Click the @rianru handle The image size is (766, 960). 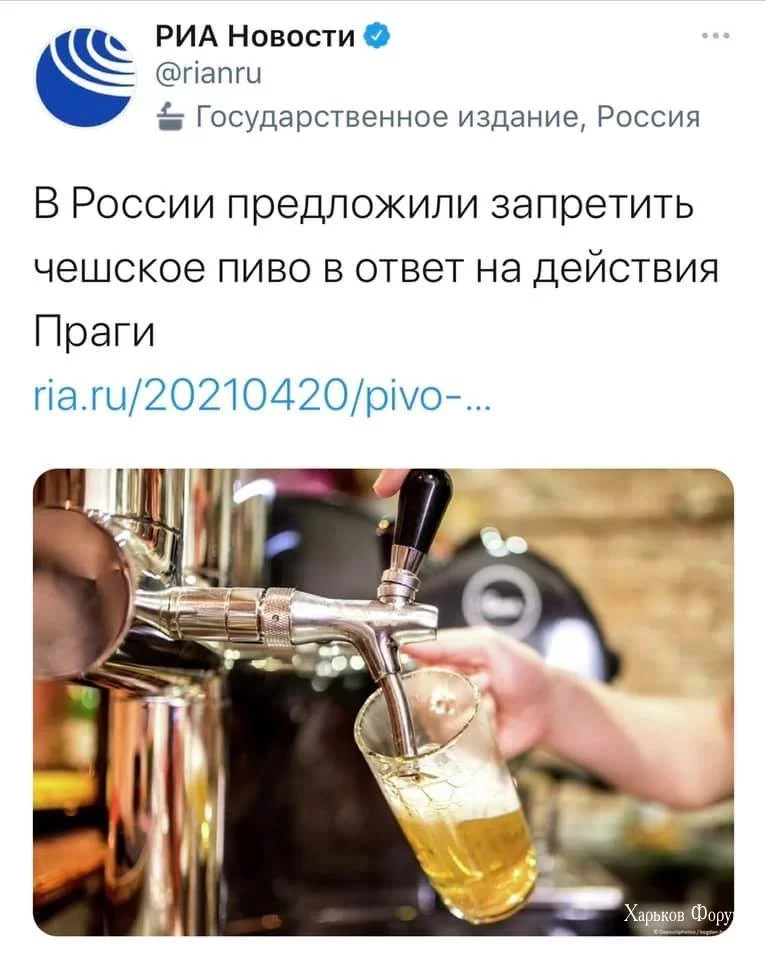[x=209, y=75]
